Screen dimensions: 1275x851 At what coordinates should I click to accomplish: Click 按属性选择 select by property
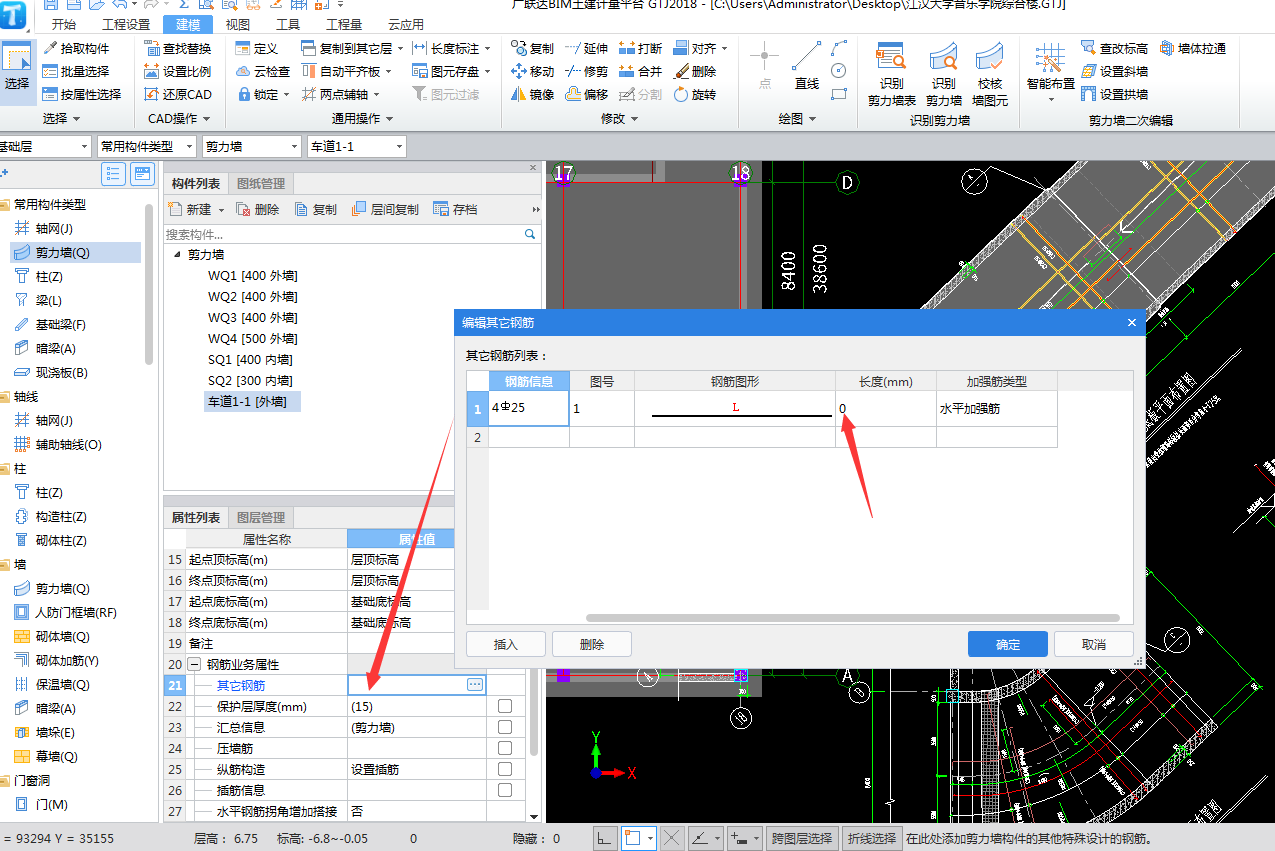tap(82, 94)
